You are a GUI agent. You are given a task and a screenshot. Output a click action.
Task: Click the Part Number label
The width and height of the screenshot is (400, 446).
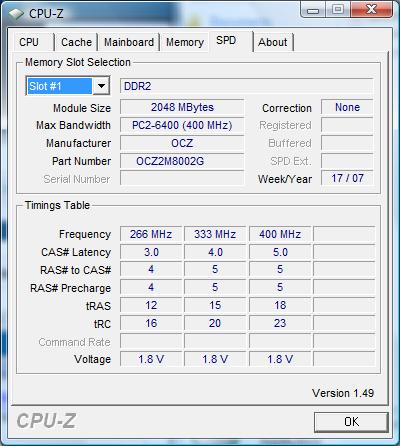pyautogui.click(x=81, y=161)
